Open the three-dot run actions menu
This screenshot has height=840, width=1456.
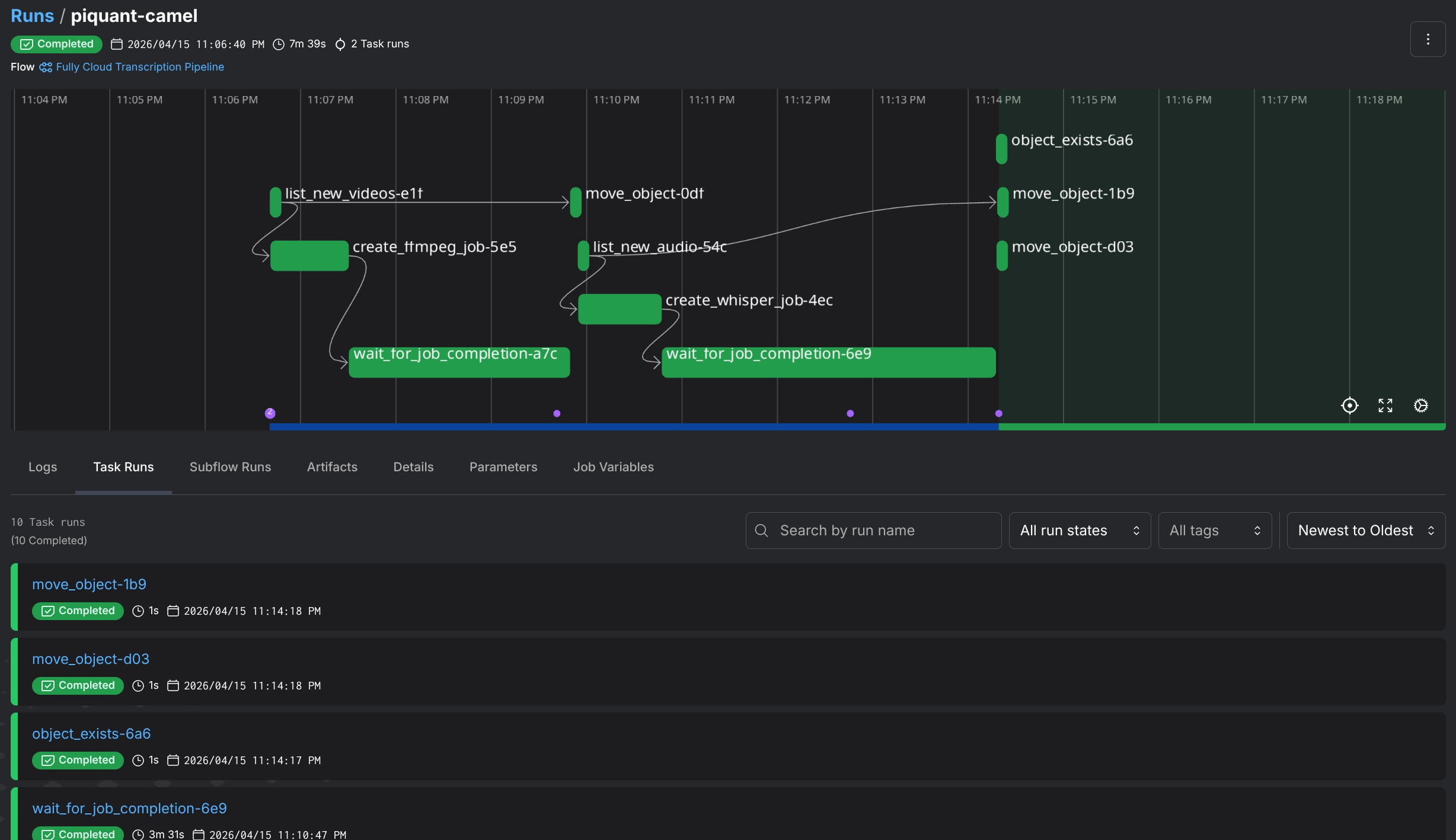[x=1428, y=39]
